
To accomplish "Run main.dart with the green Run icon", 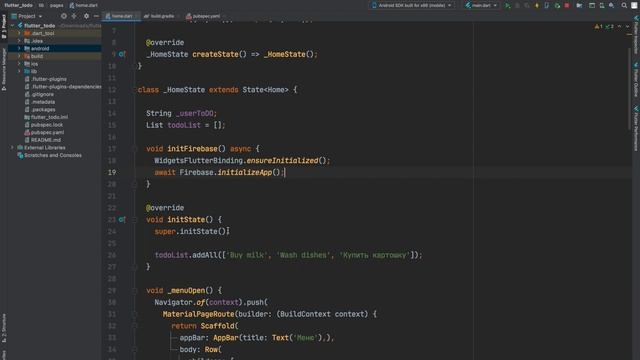I will pos(508,6).
